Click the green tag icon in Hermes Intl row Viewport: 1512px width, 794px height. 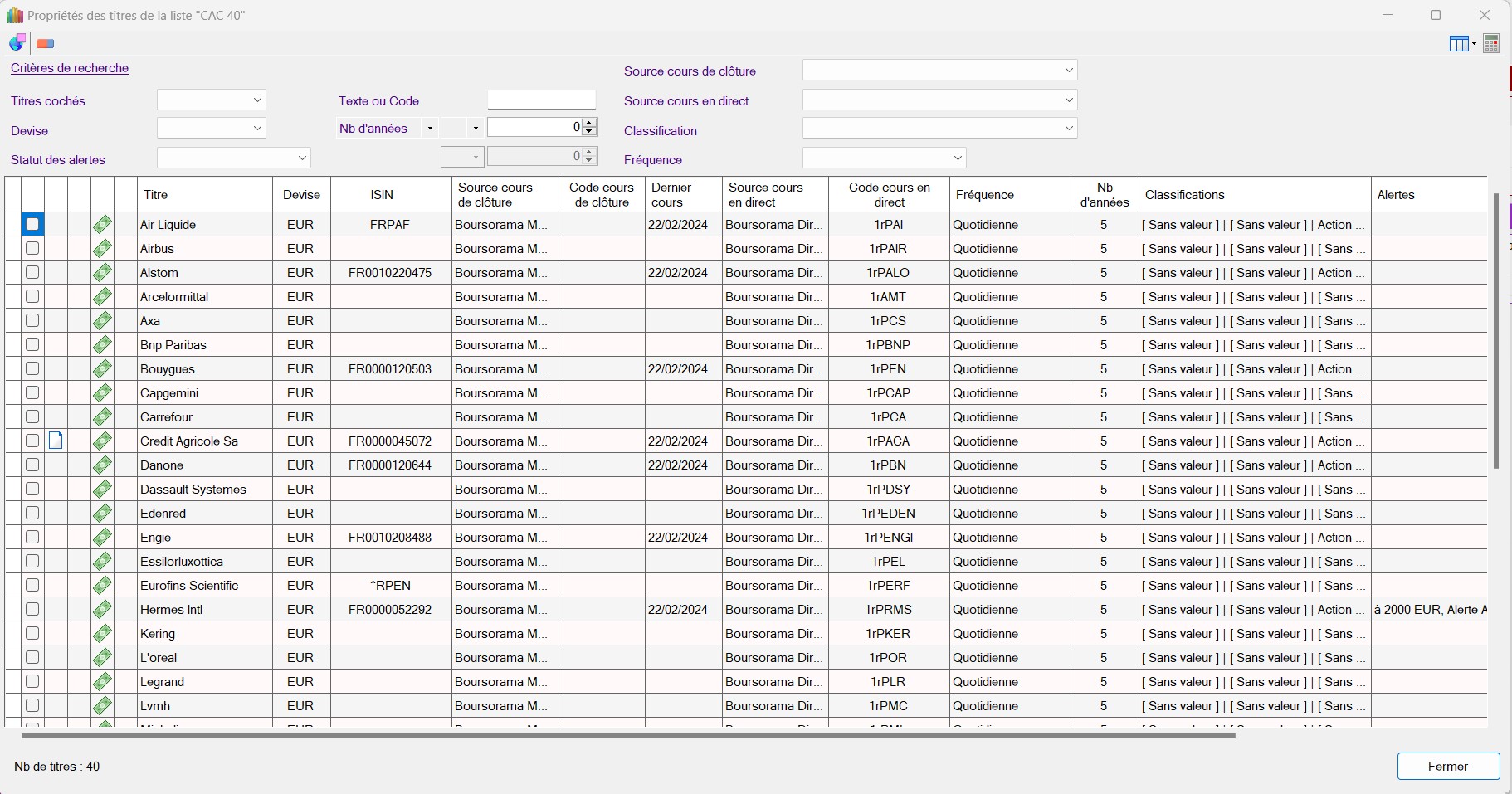pyautogui.click(x=102, y=610)
